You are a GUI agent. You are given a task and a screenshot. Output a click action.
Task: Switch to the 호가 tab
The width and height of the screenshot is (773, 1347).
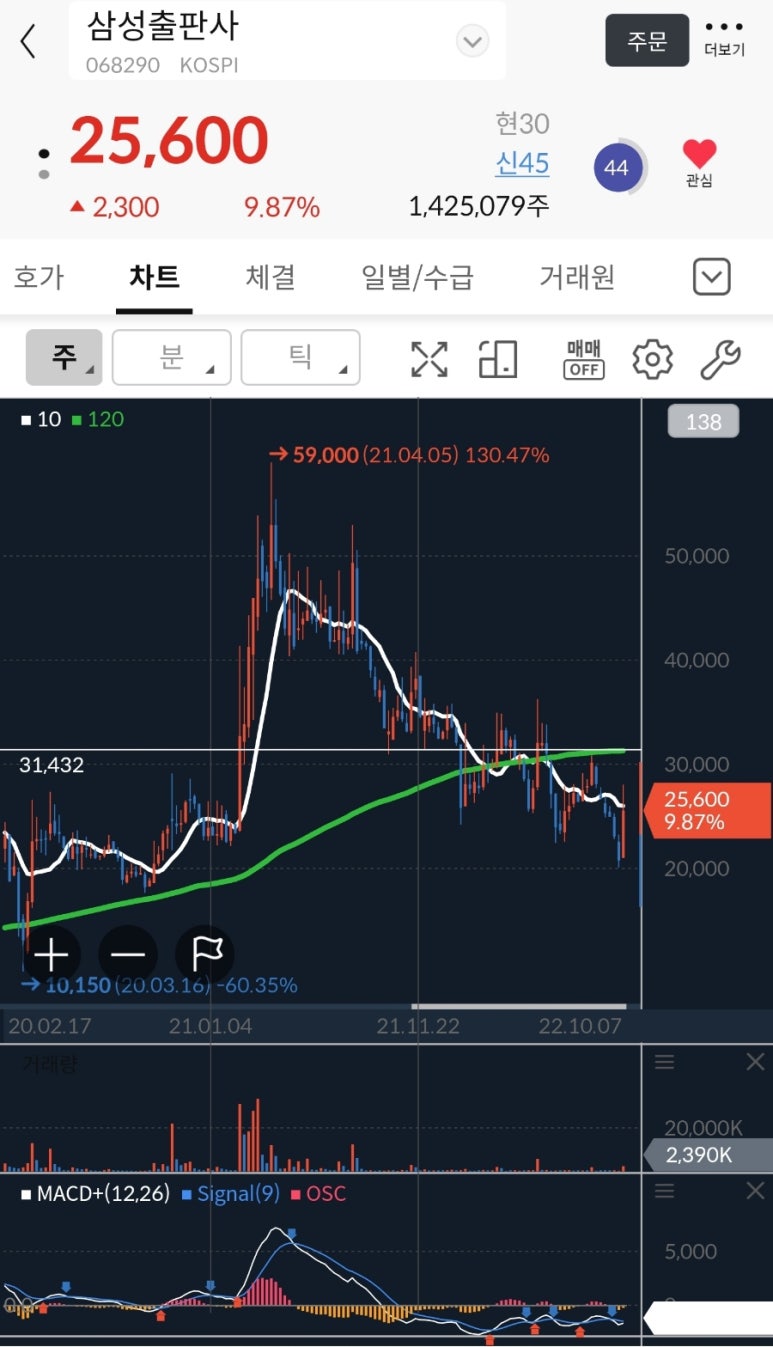[39, 277]
